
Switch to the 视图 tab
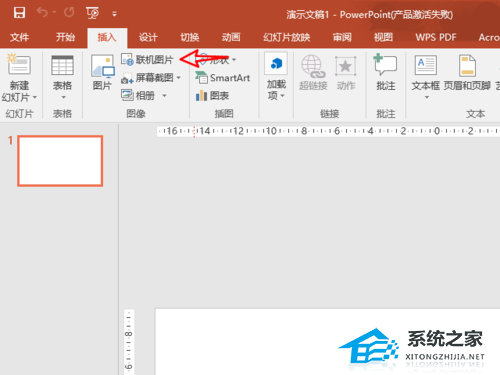click(x=383, y=37)
